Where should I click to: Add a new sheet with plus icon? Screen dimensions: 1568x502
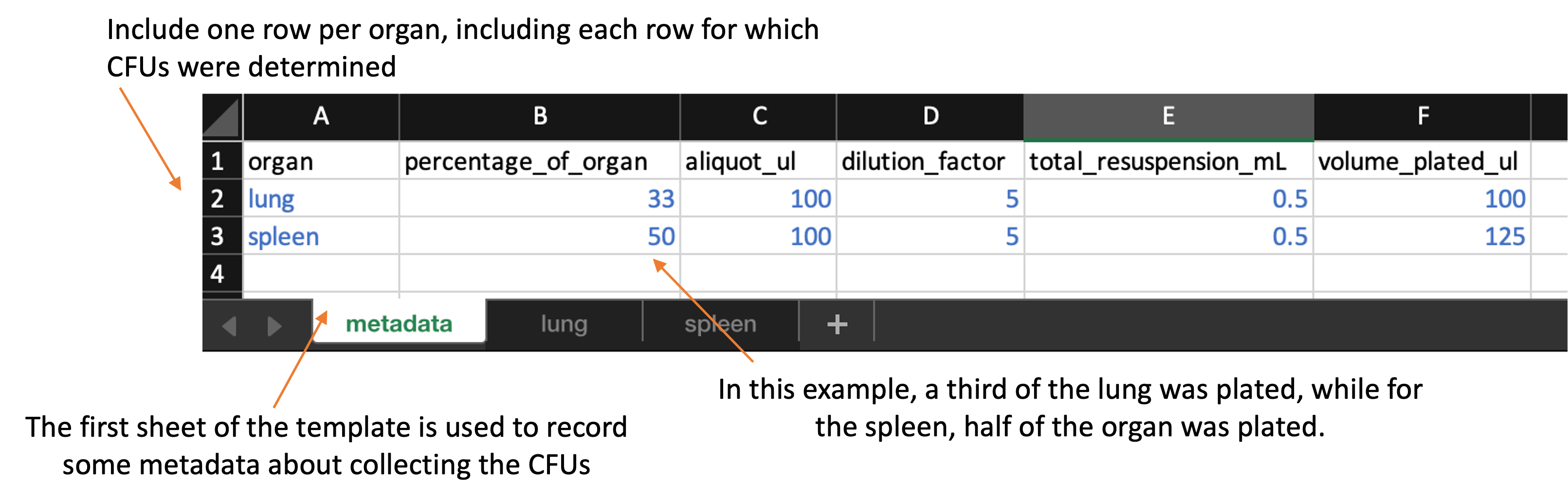(x=837, y=324)
